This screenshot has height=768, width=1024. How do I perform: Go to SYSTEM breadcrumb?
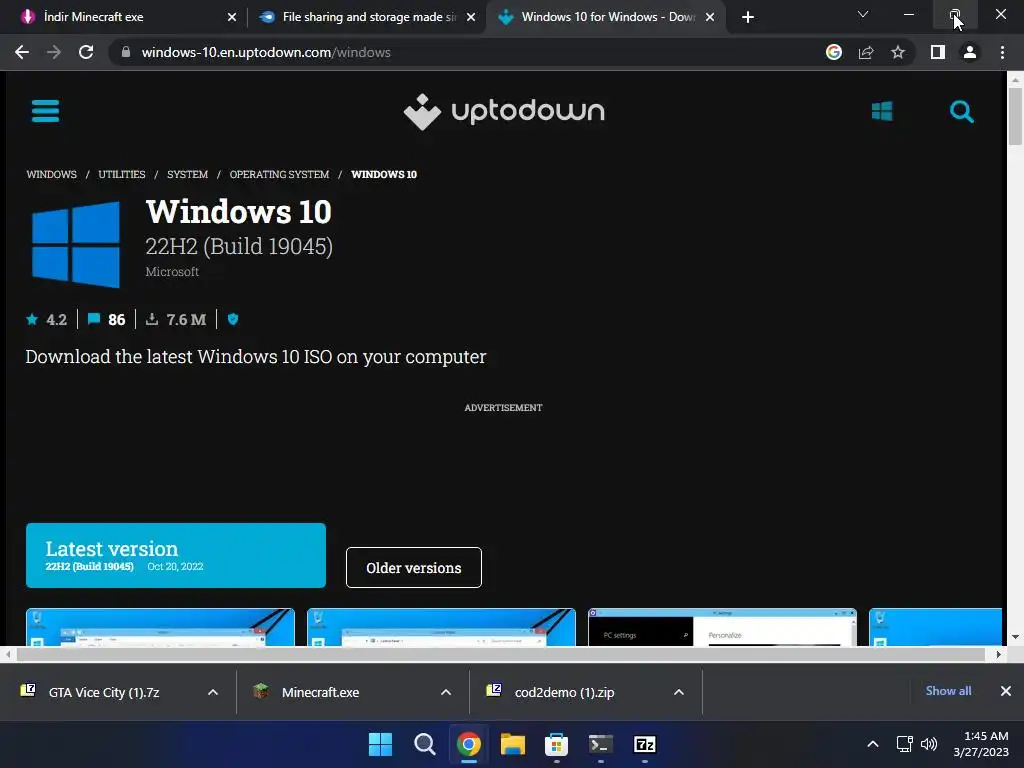coord(187,174)
